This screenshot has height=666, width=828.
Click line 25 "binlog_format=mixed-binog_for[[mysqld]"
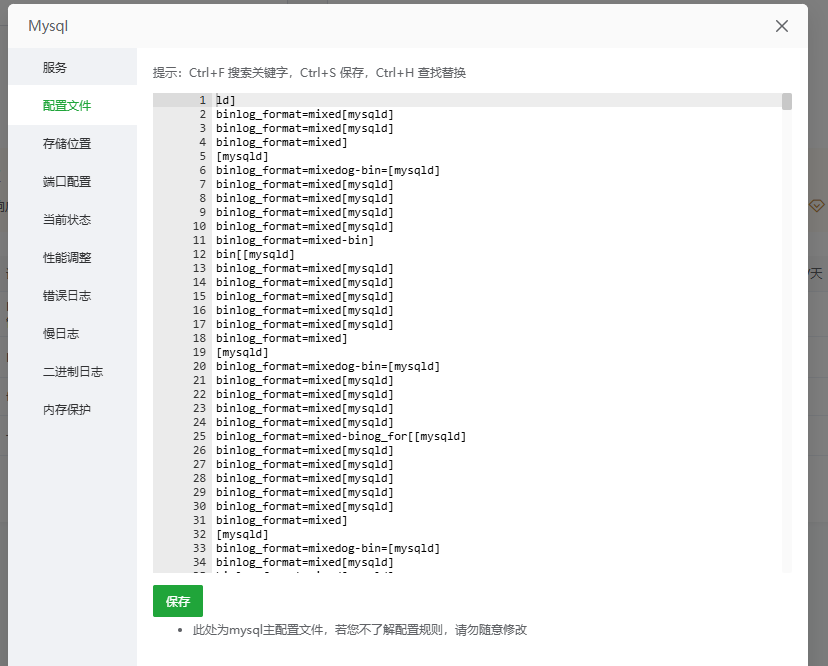(x=341, y=436)
